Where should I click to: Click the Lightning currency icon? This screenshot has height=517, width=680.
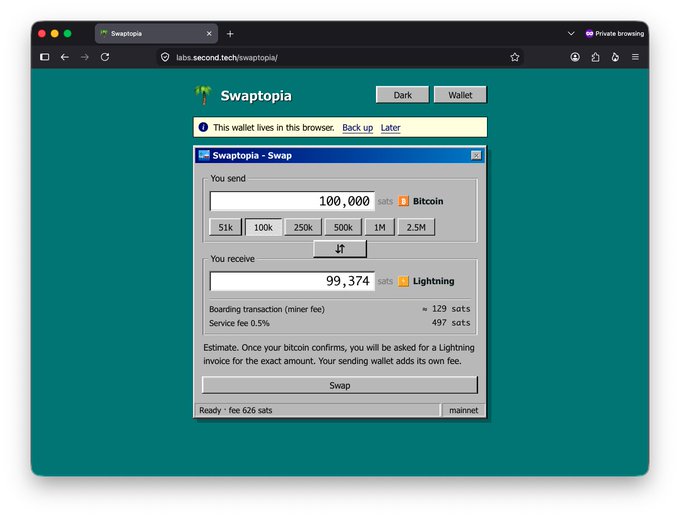pos(403,281)
